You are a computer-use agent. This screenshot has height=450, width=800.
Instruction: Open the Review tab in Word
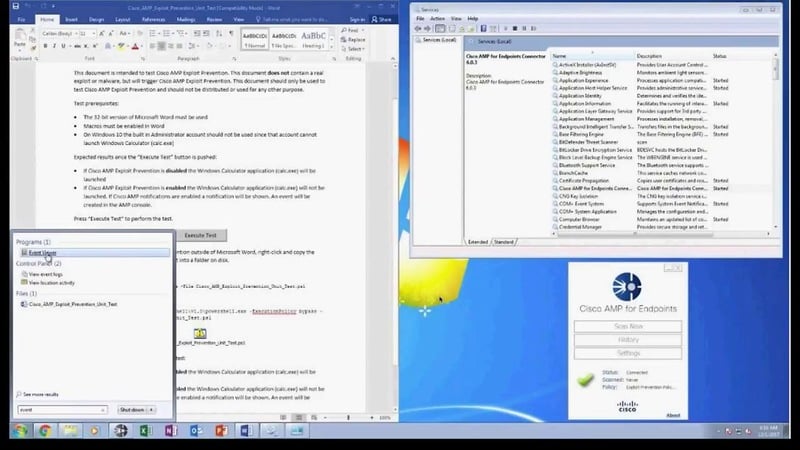click(214, 19)
